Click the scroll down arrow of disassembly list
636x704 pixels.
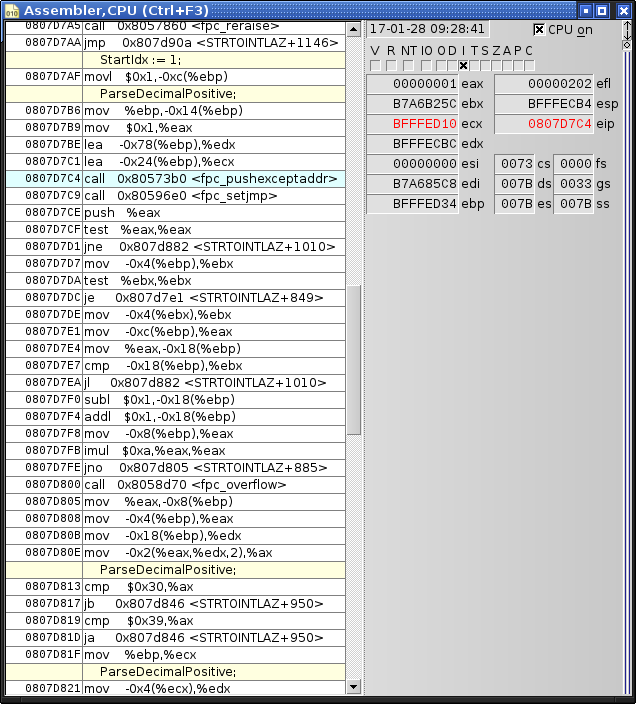353,687
